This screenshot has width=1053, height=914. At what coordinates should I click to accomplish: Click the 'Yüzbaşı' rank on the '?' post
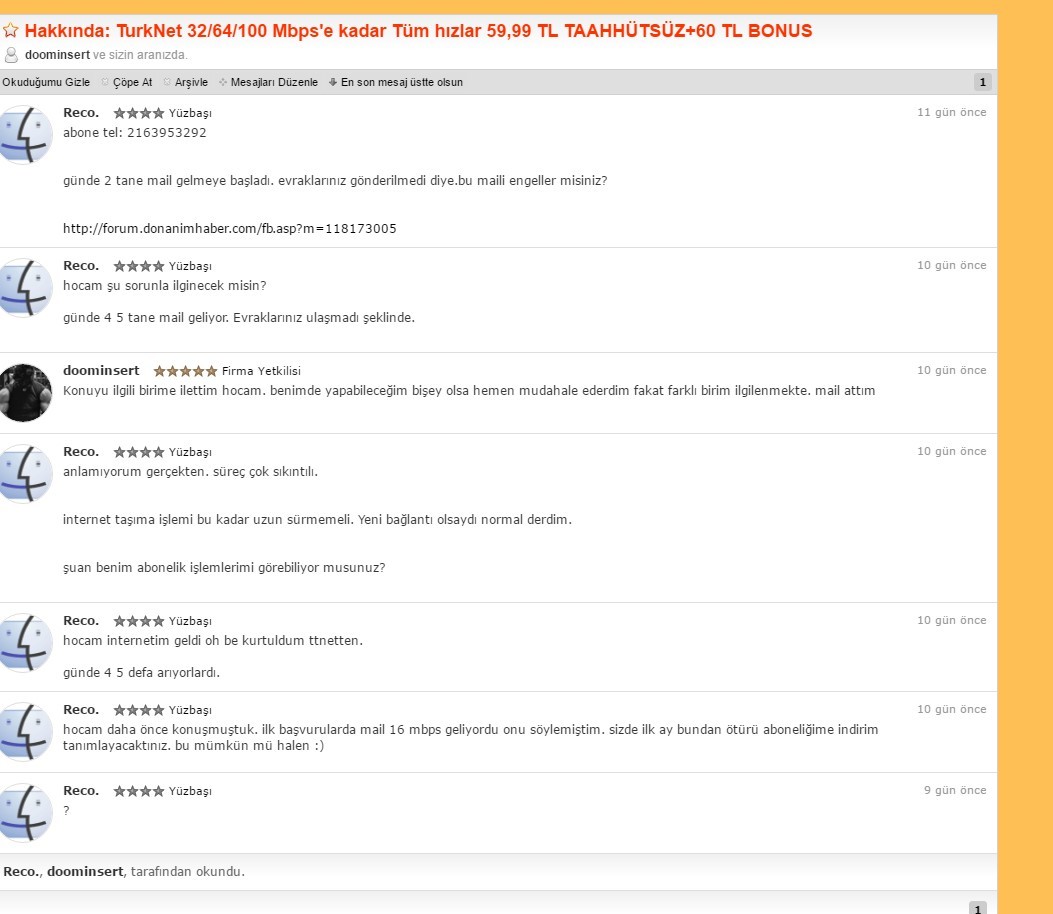(190, 791)
